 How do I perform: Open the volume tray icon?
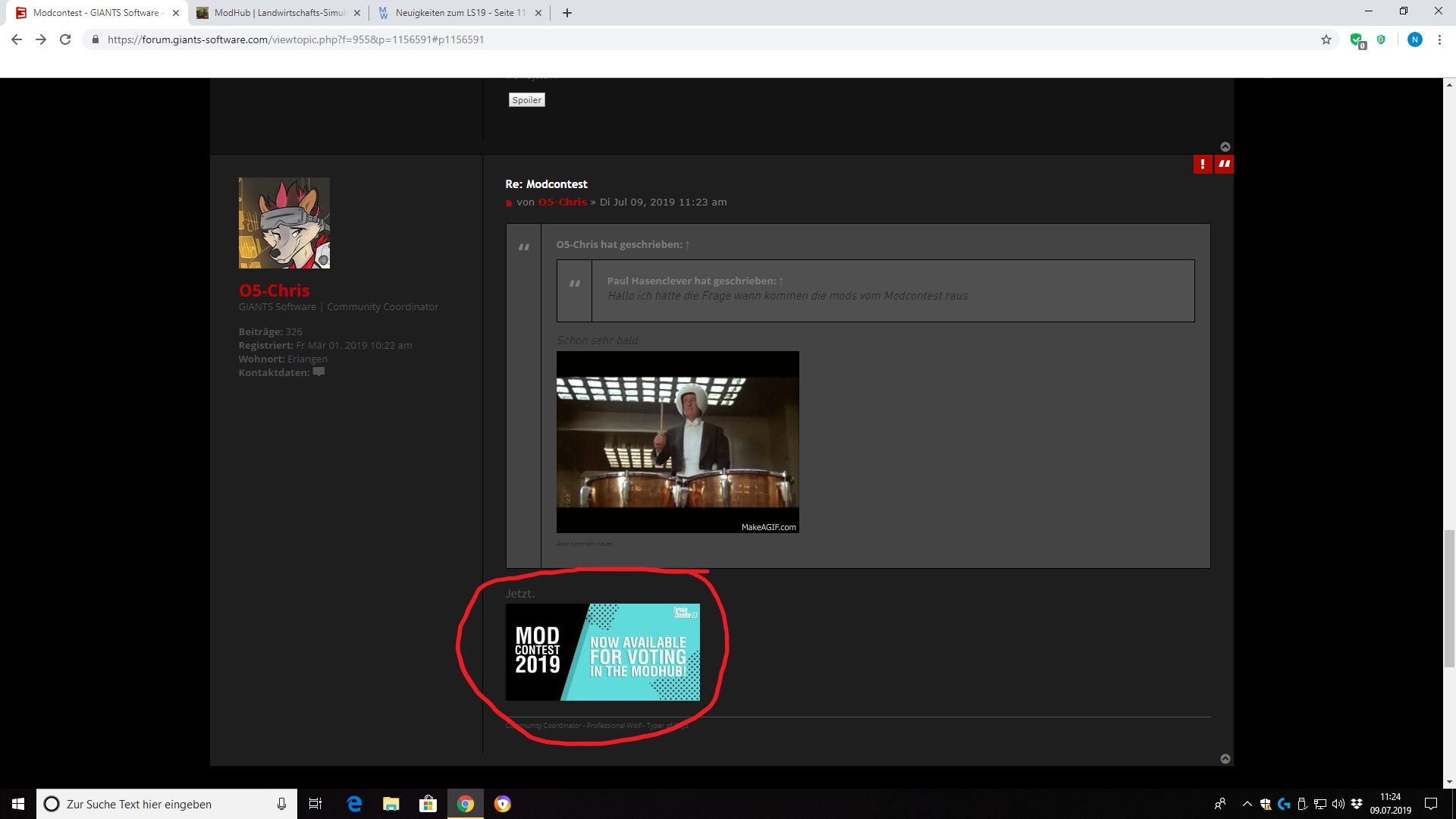click(1338, 804)
